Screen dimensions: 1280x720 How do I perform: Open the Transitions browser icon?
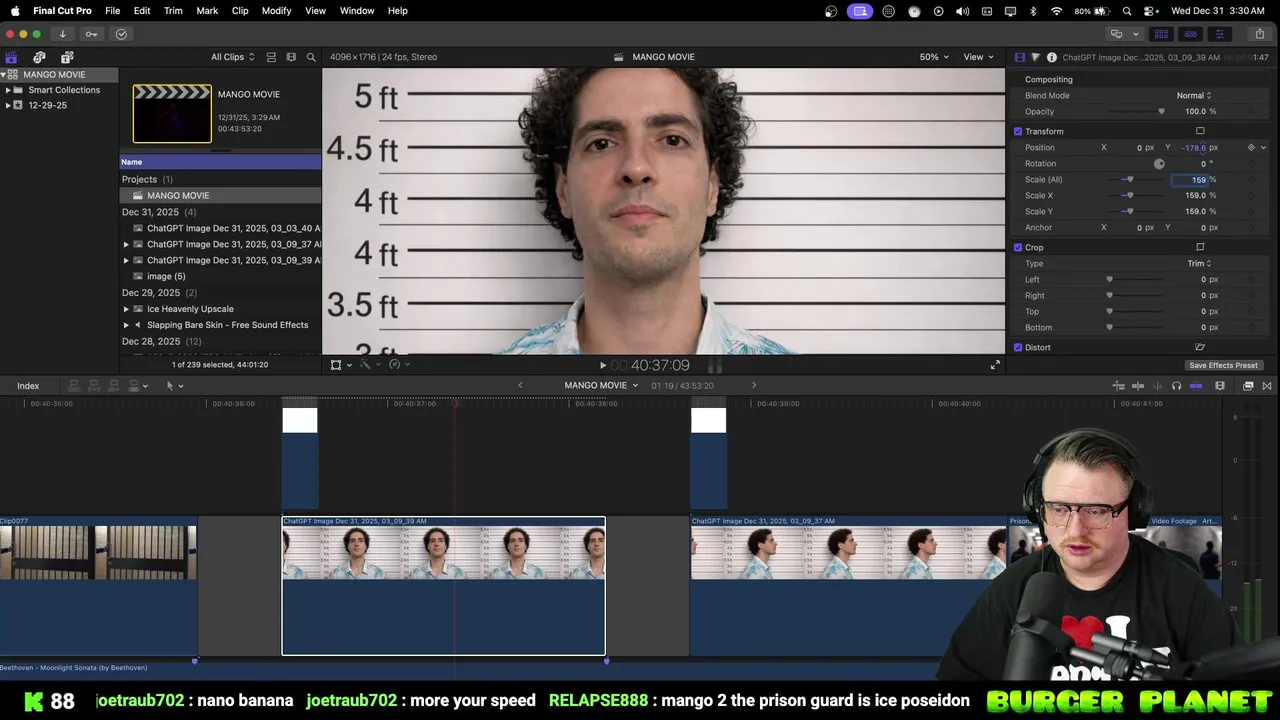click(x=1268, y=386)
